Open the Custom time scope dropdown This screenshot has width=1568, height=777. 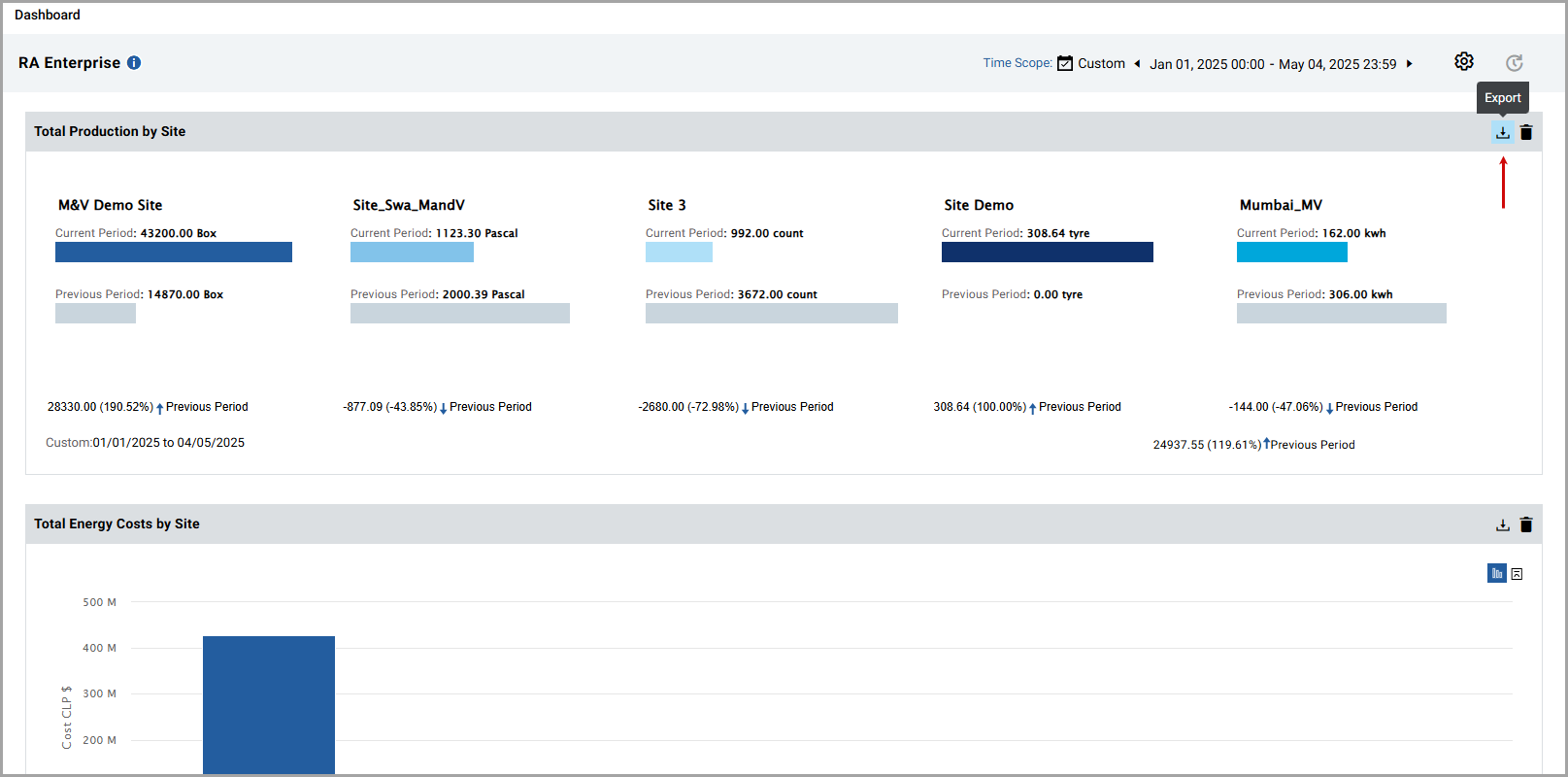coord(1101,64)
